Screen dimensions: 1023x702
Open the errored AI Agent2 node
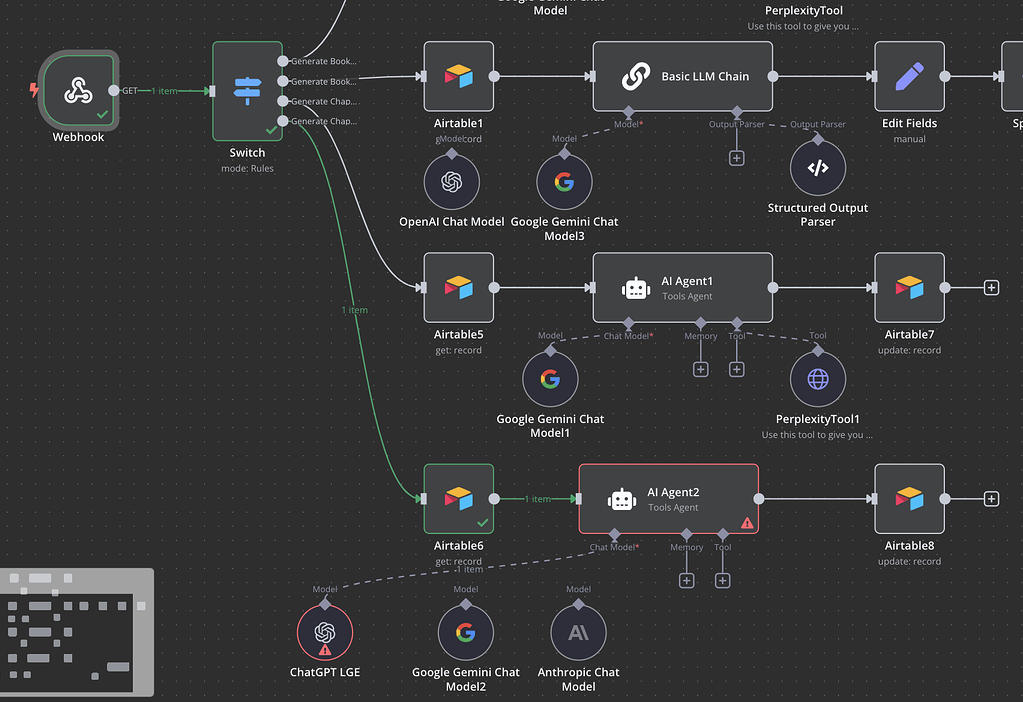668,498
